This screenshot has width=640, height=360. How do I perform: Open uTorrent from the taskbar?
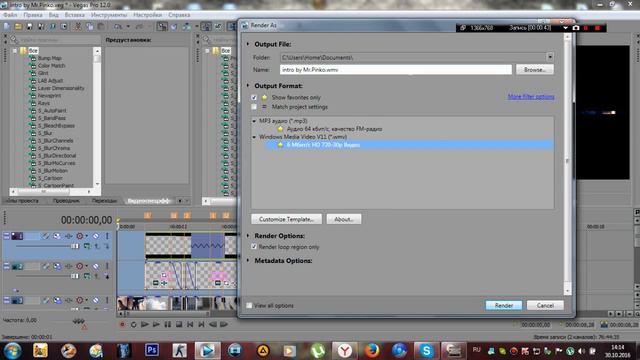pyautogui.click(x=317, y=351)
